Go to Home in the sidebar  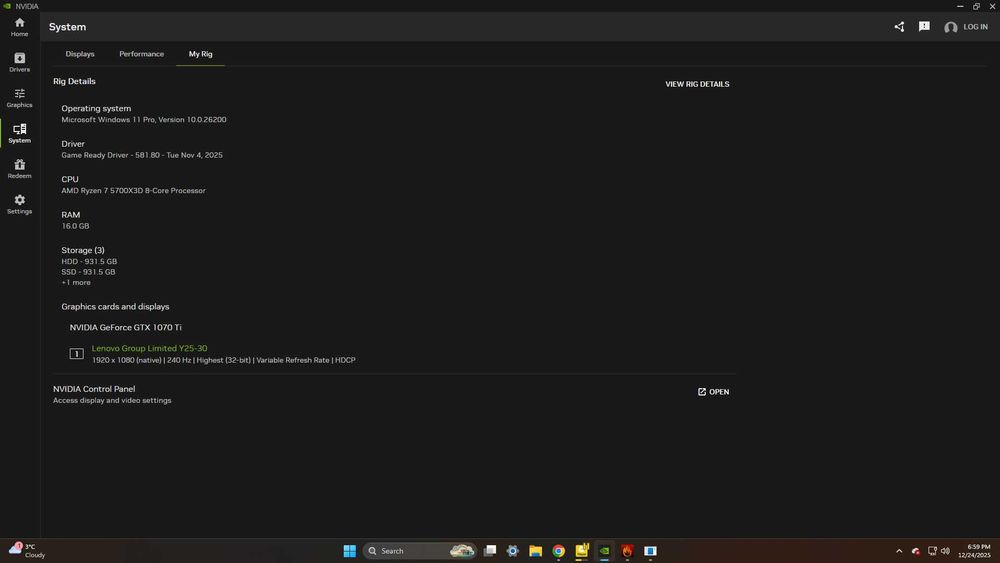tap(19, 27)
